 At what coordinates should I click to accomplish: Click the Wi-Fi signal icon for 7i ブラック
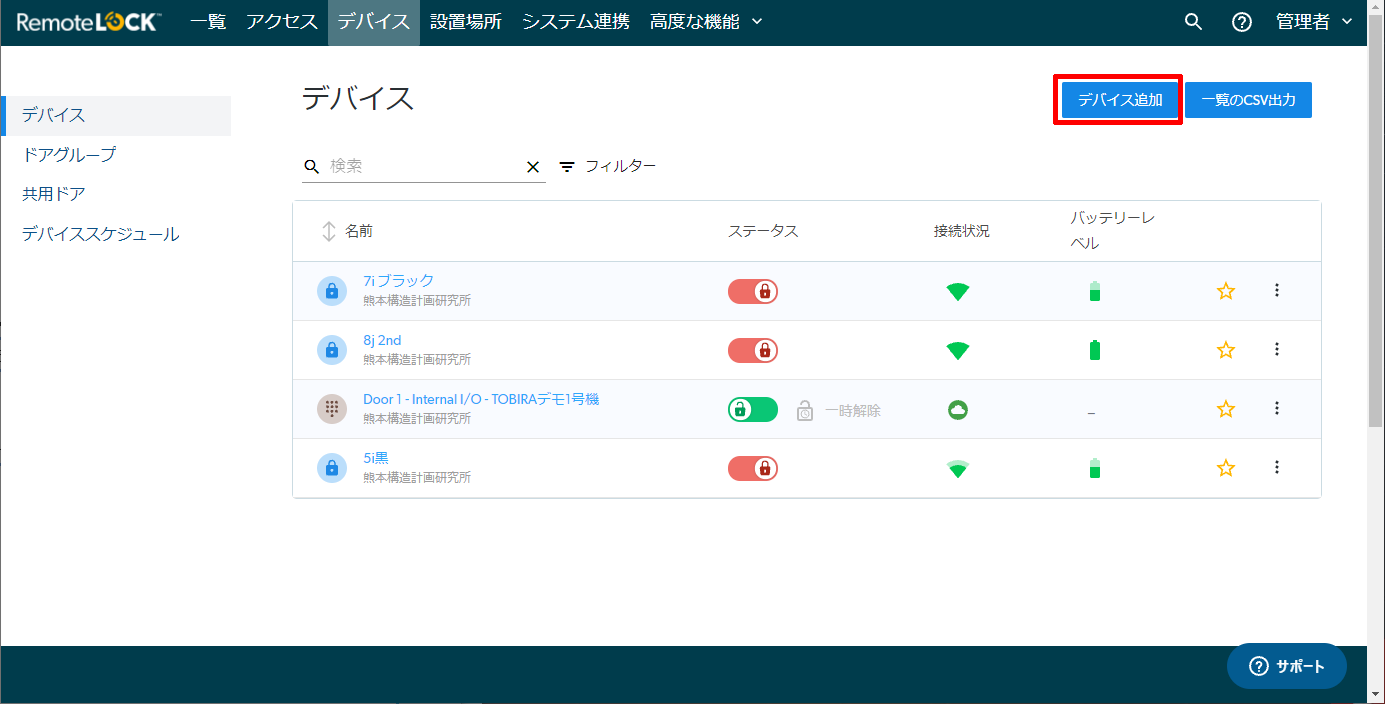click(958, 292)
